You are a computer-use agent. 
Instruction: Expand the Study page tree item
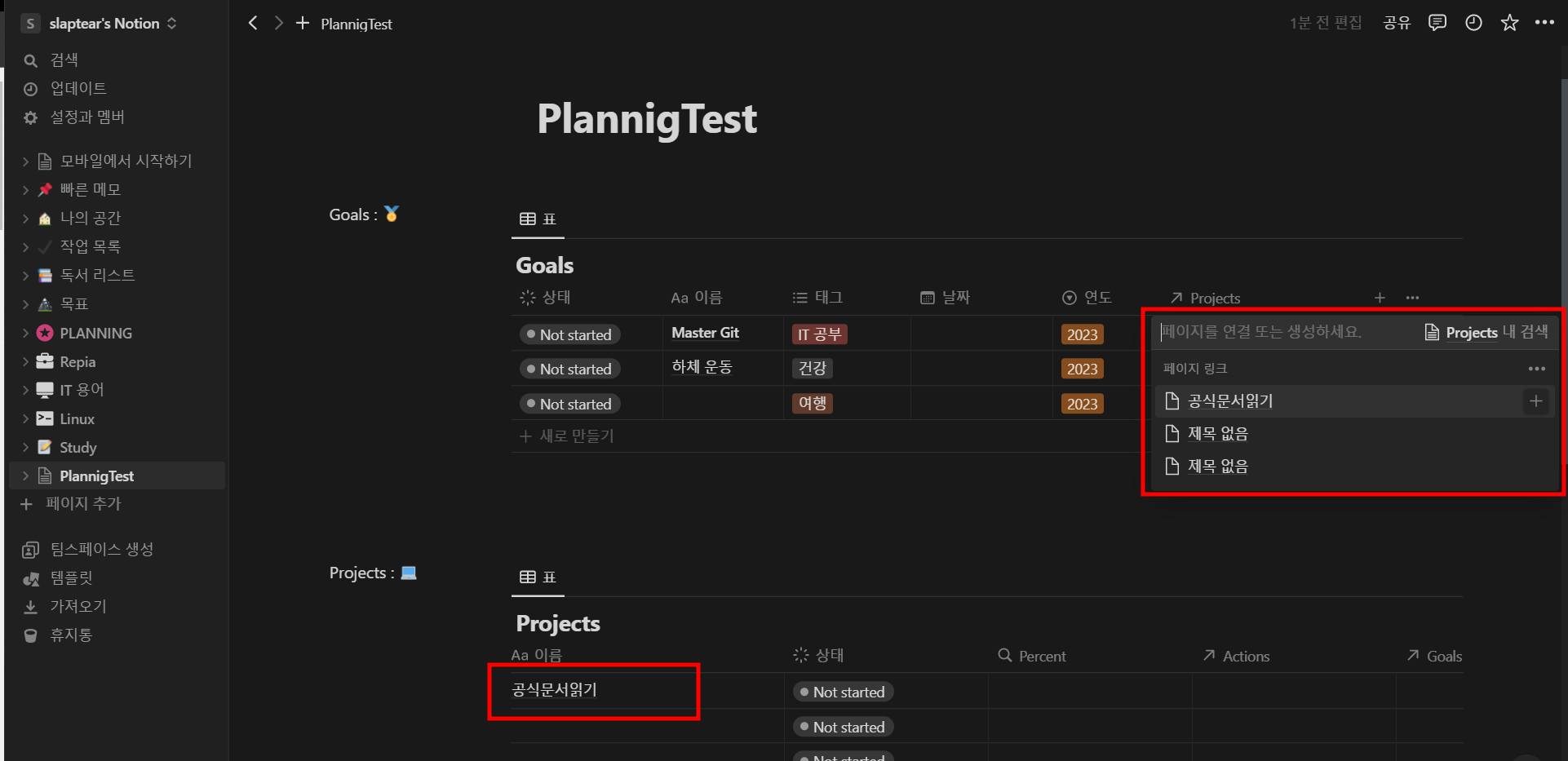pyautogui.click(x=25, y=447)
